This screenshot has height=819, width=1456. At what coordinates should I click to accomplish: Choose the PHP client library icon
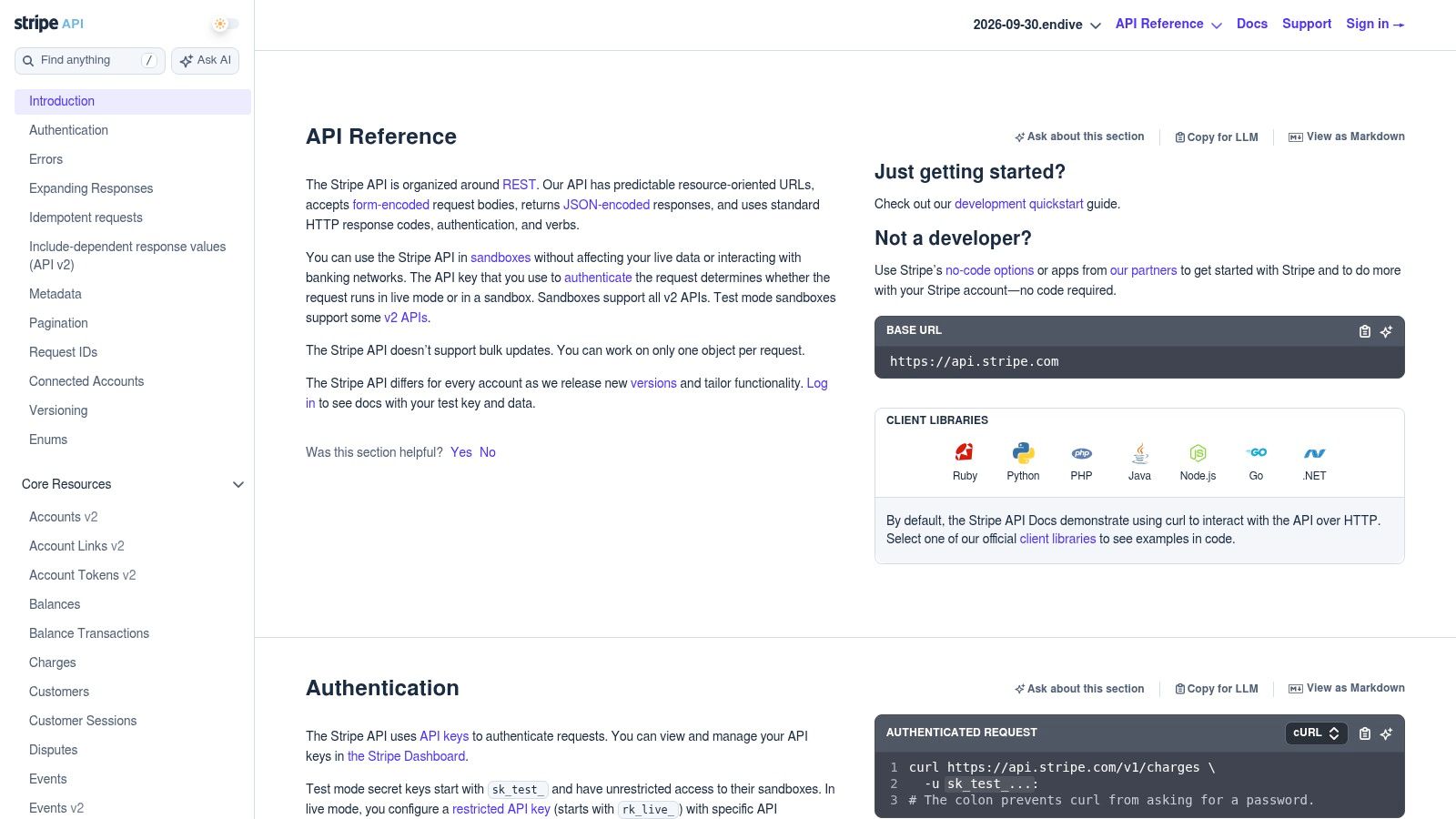click(x=1081, y=453)
